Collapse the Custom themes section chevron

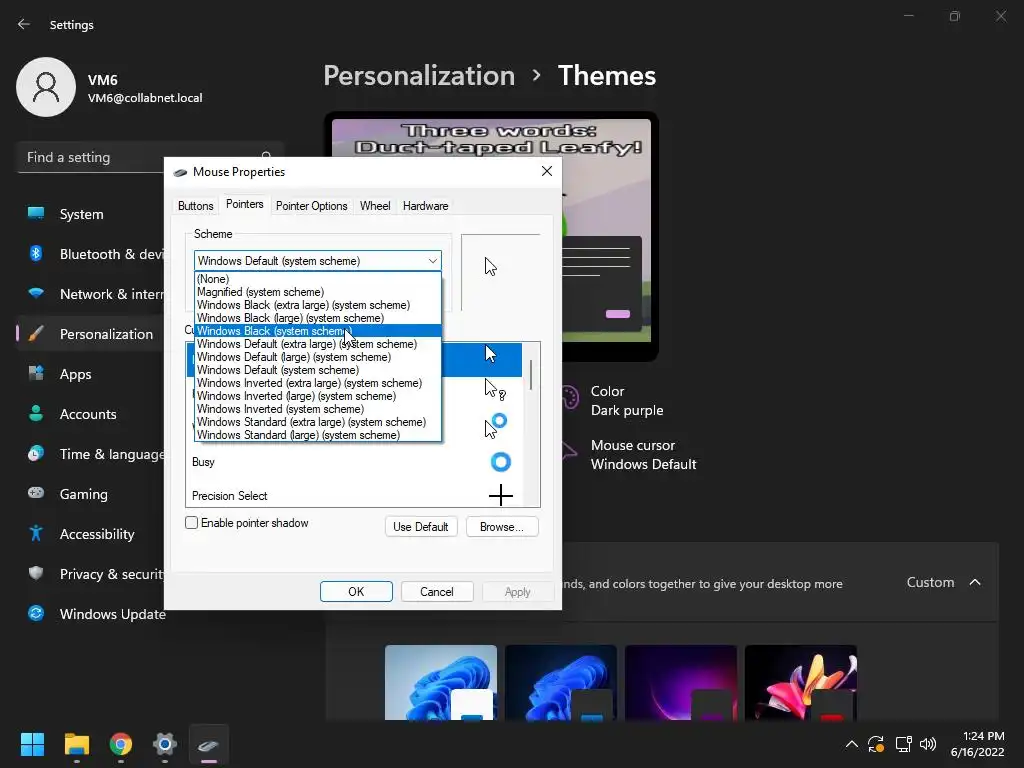pyautogui.click(x=975, y=582)
